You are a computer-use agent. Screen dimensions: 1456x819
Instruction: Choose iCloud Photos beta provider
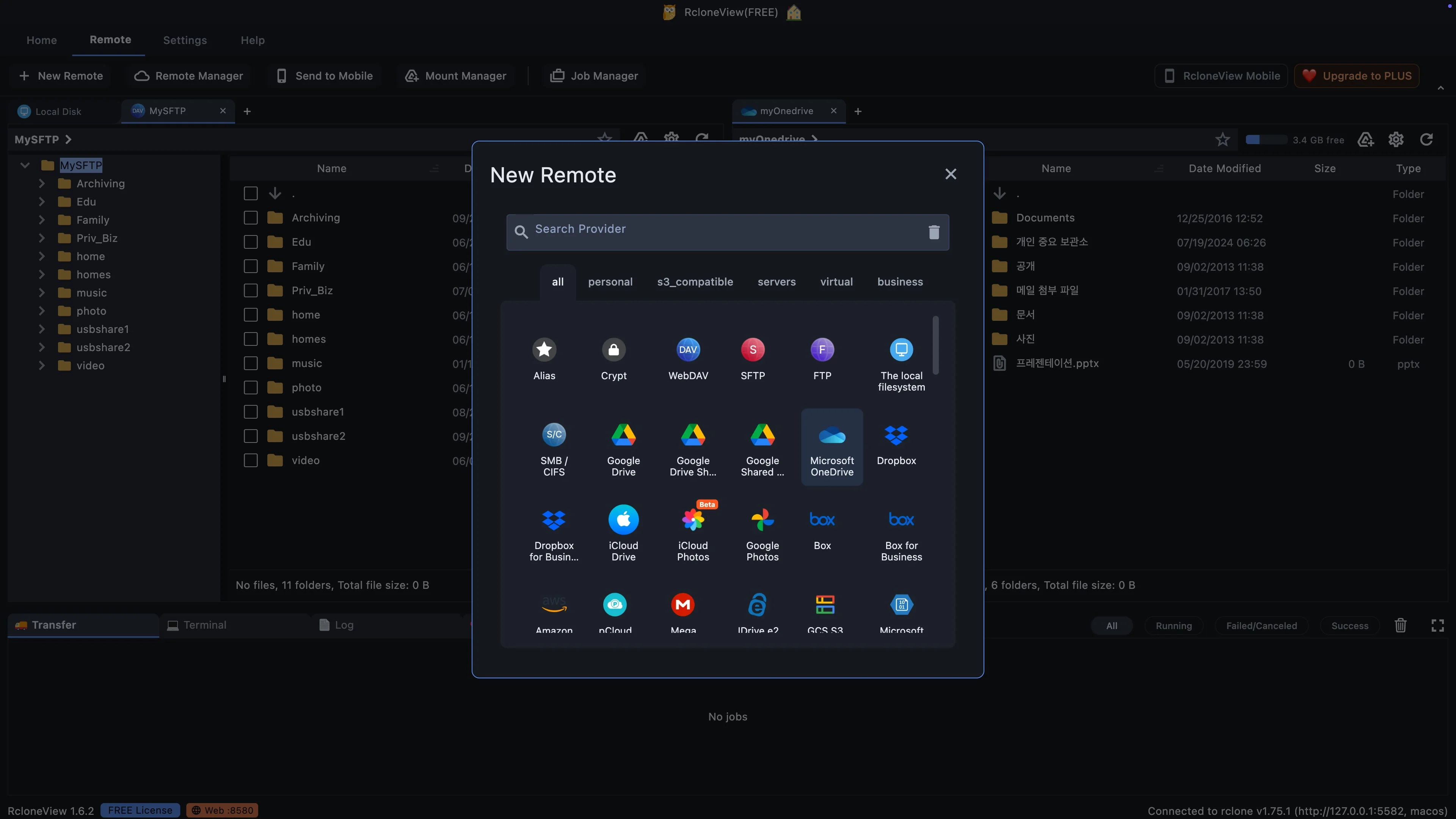point(693,532)
